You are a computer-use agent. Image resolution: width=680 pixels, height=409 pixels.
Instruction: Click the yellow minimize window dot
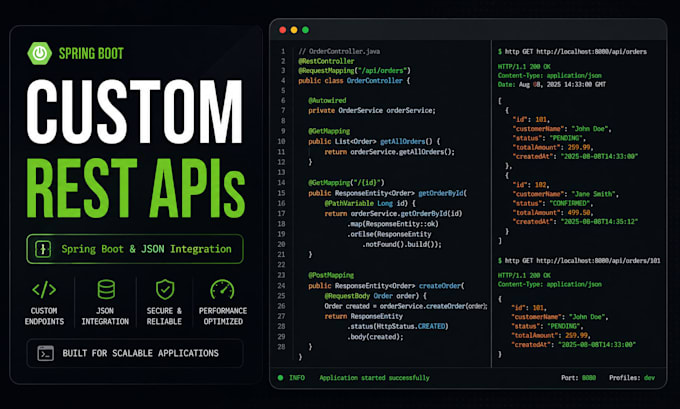pyautogui.click(x=294, y=30)
